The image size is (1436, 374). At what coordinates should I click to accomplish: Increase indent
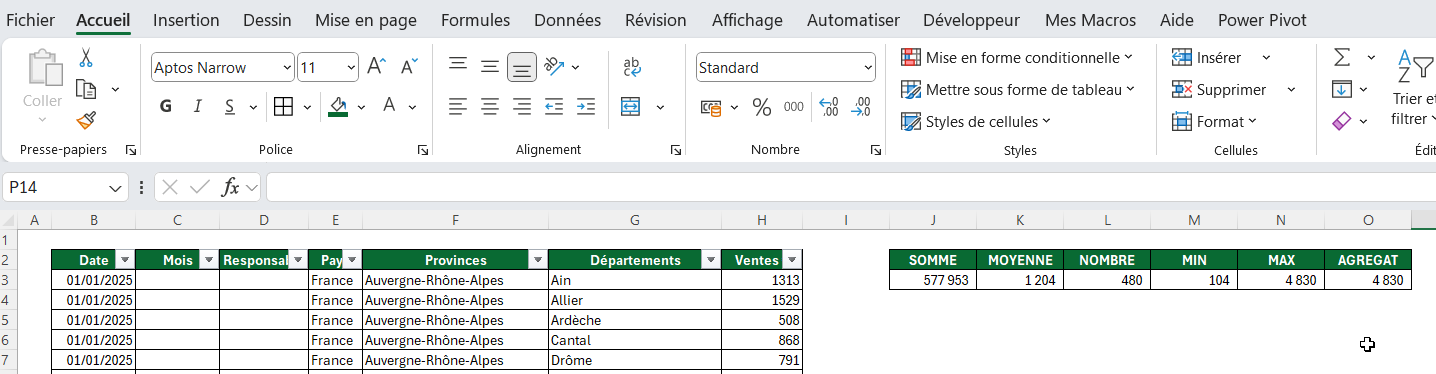coord(586,106)
